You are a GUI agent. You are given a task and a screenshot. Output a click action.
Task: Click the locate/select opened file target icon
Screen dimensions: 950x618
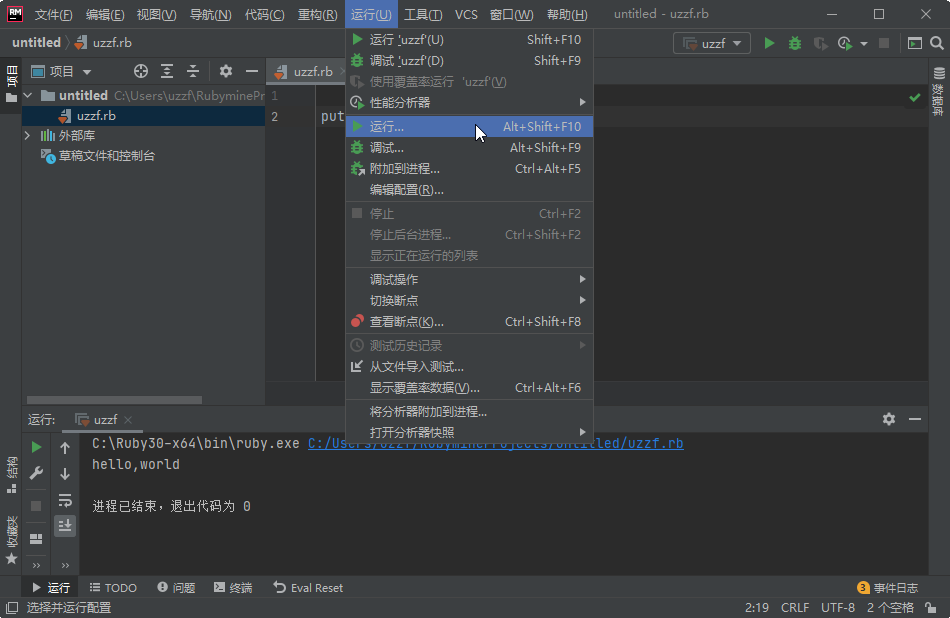point(141,71)
